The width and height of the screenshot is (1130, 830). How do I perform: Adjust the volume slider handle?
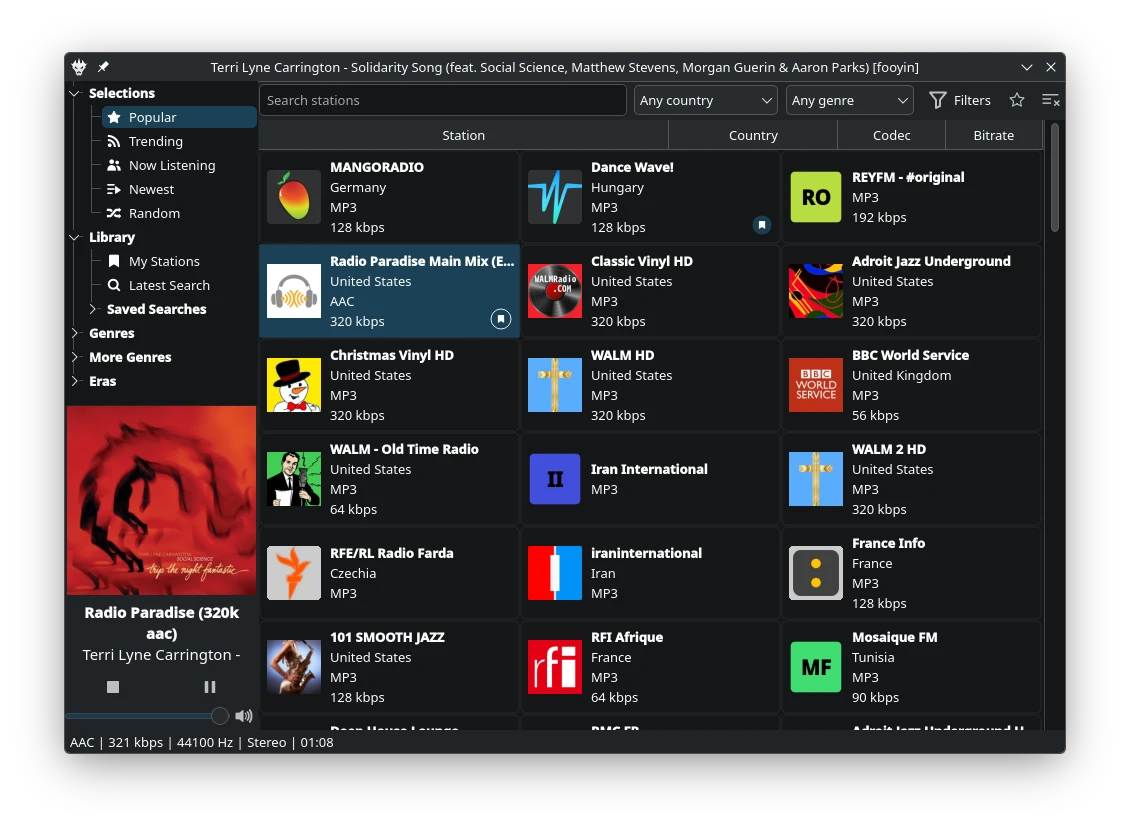[220, 715]
